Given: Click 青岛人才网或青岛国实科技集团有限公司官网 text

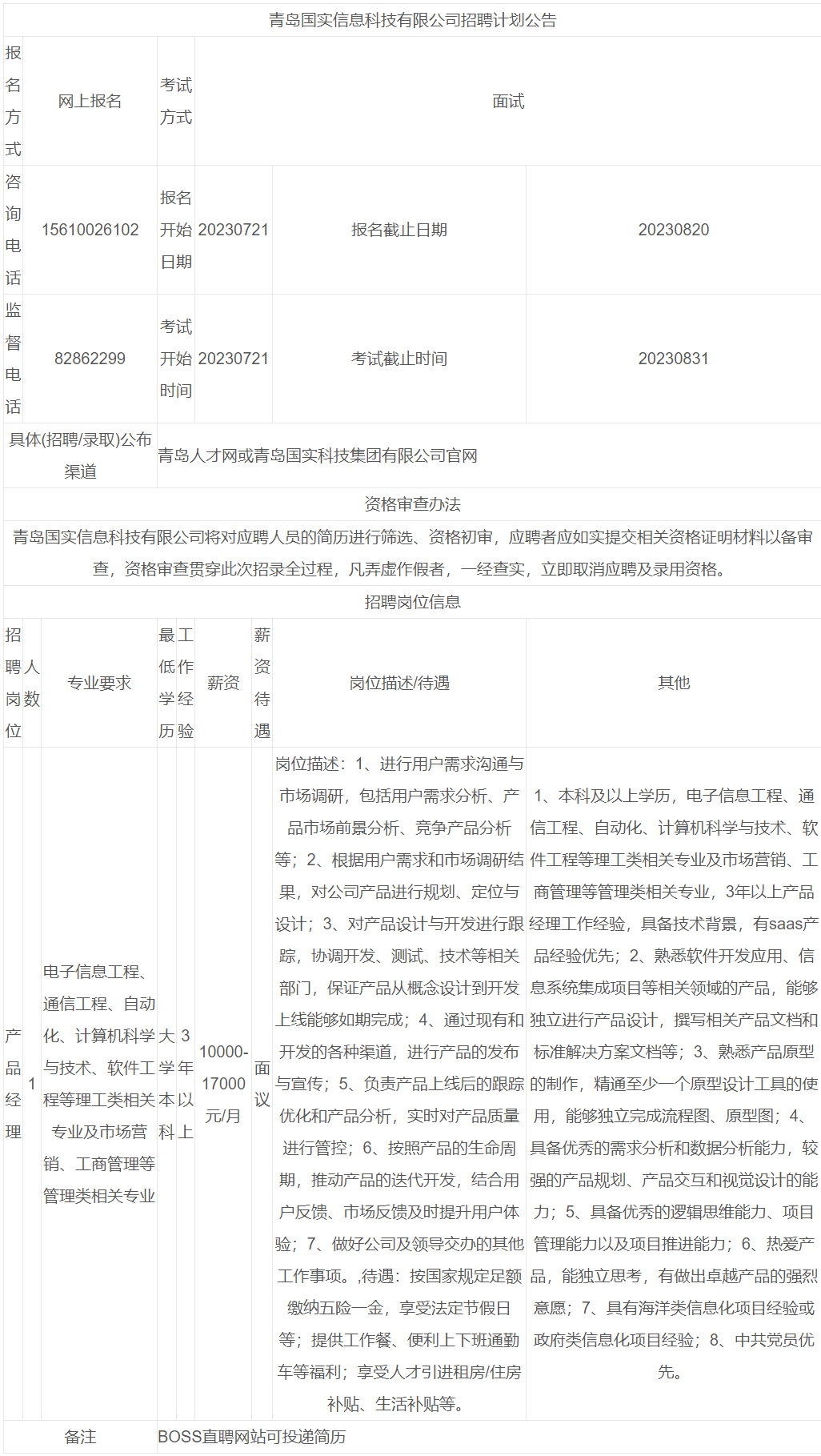Looking at the screenshot, I should point(318,455).
